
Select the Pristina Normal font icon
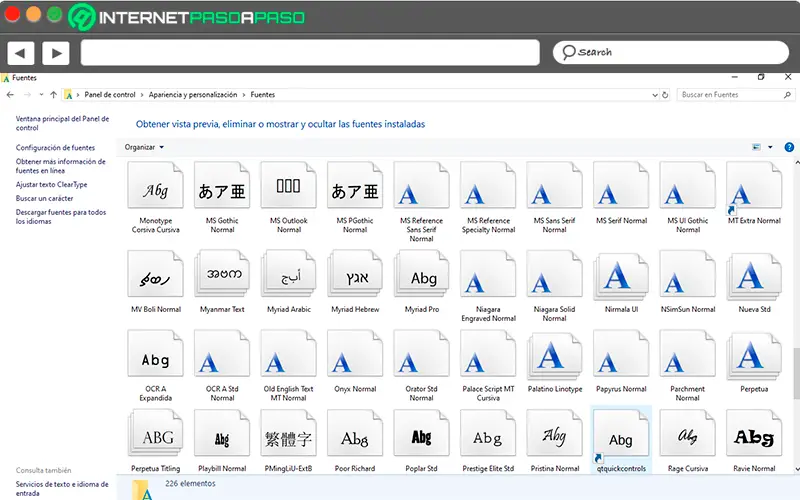(555, 433)
